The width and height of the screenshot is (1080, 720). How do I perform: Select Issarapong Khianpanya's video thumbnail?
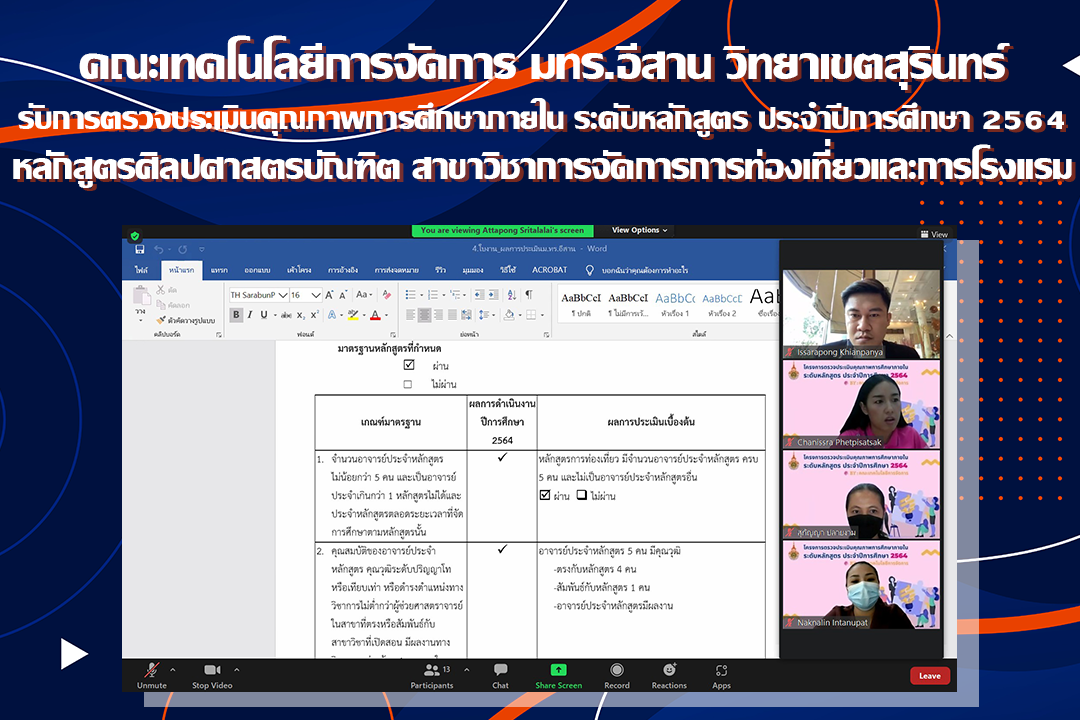pyautogui.click(x=861, y=313)
